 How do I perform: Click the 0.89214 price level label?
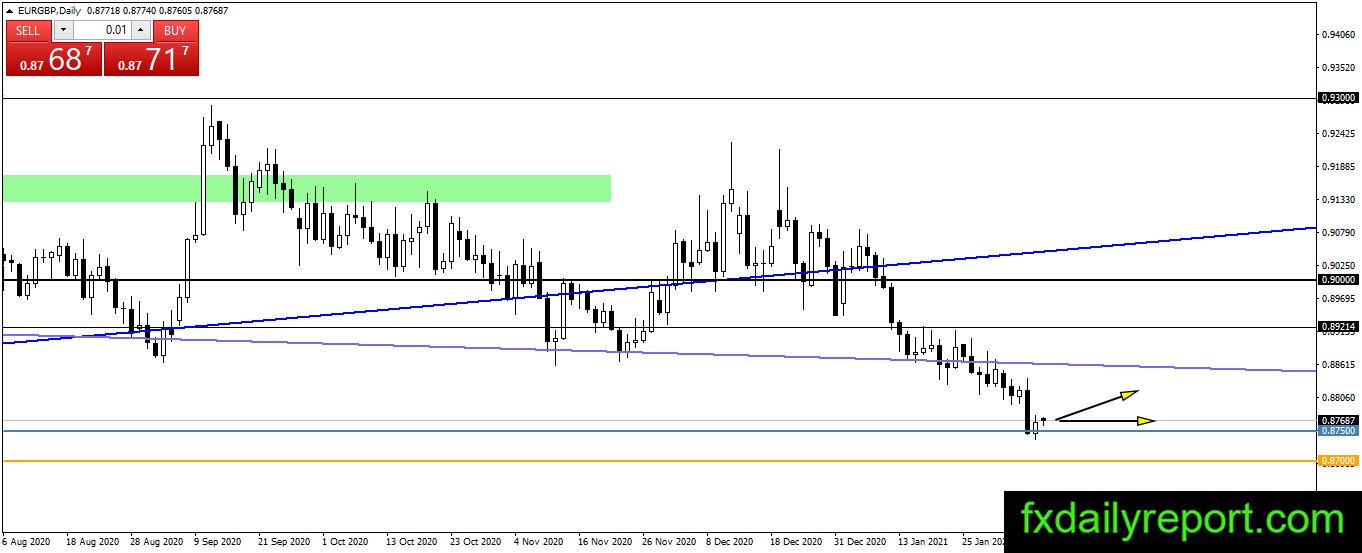1338,327
